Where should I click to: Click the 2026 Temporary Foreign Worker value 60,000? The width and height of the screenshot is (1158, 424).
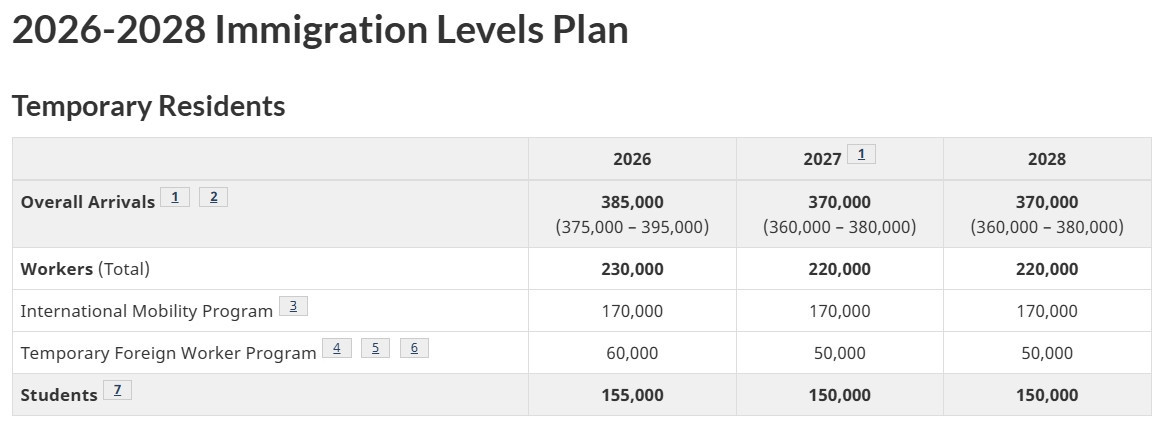[632, 353]
